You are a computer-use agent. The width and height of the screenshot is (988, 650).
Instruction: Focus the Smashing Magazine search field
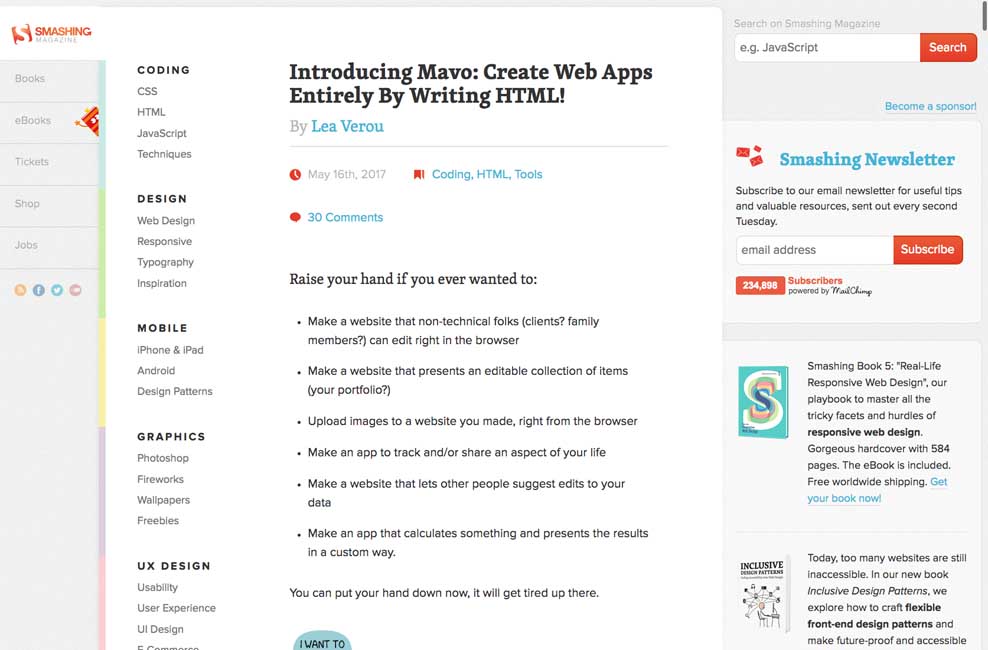[x=827, y=47]
